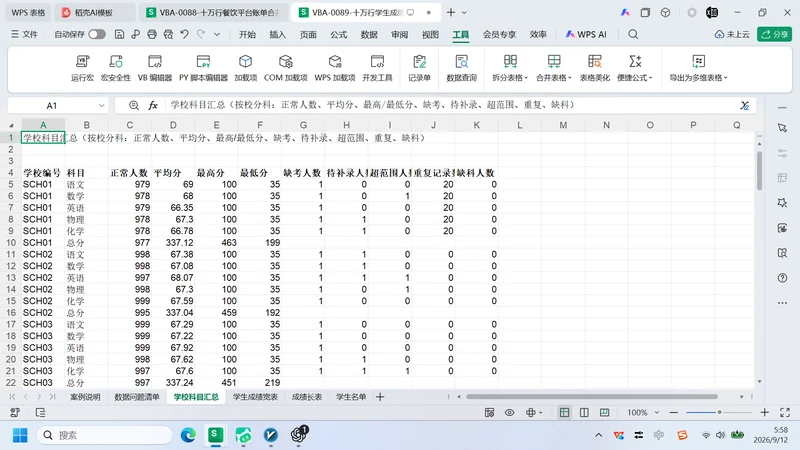
Task: Run macro with the 运行宏 icon
Action: [82, 68]
